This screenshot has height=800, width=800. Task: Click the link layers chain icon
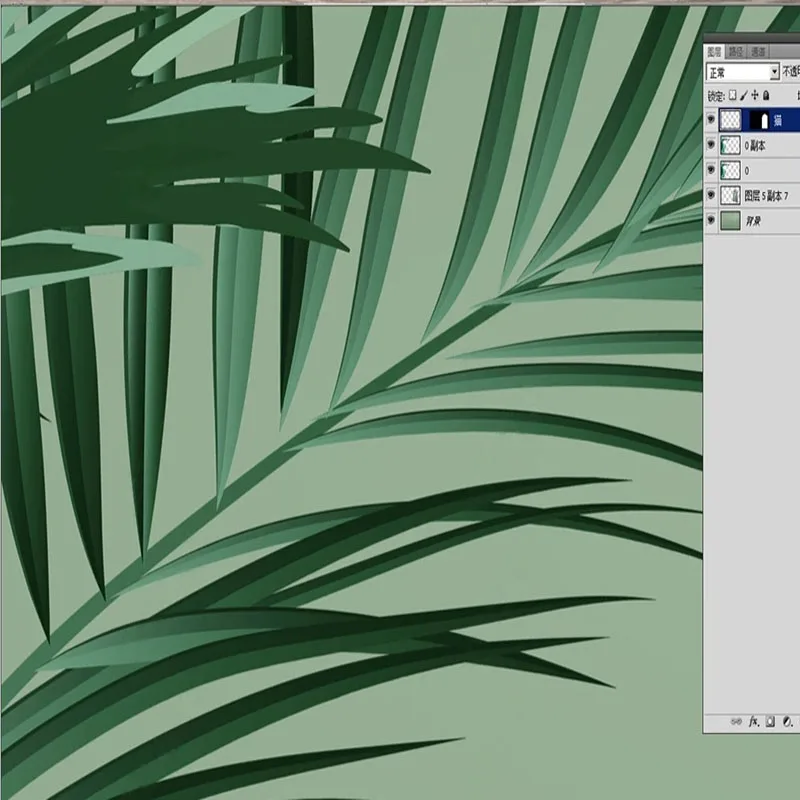click(736, 721)
